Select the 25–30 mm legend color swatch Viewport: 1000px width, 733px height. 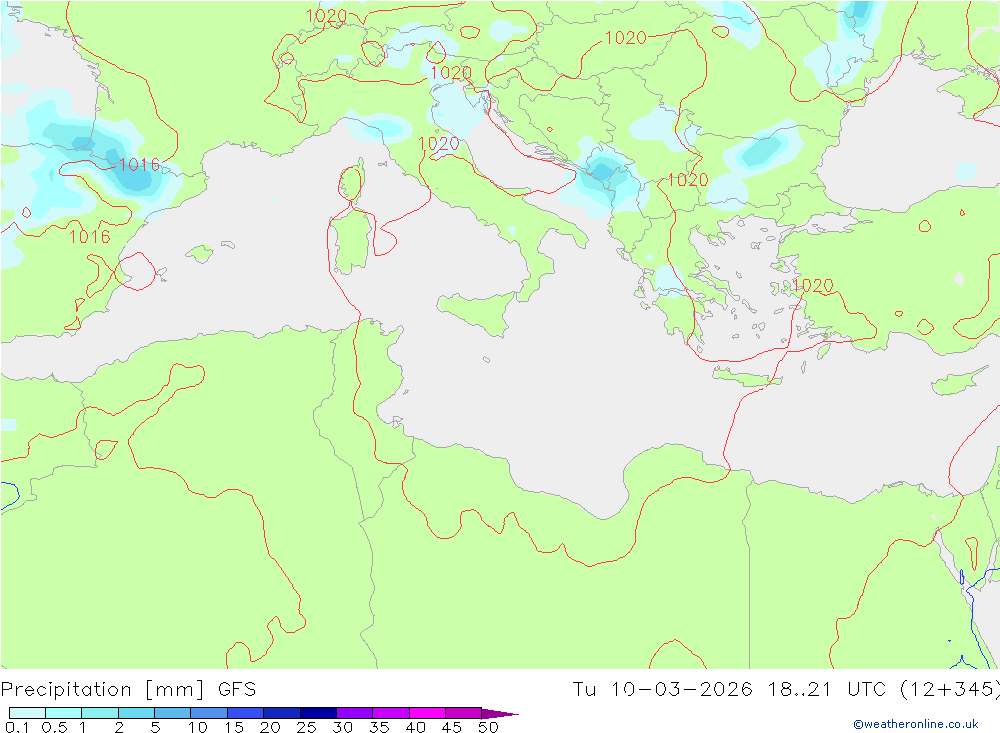tap(318, 713)
